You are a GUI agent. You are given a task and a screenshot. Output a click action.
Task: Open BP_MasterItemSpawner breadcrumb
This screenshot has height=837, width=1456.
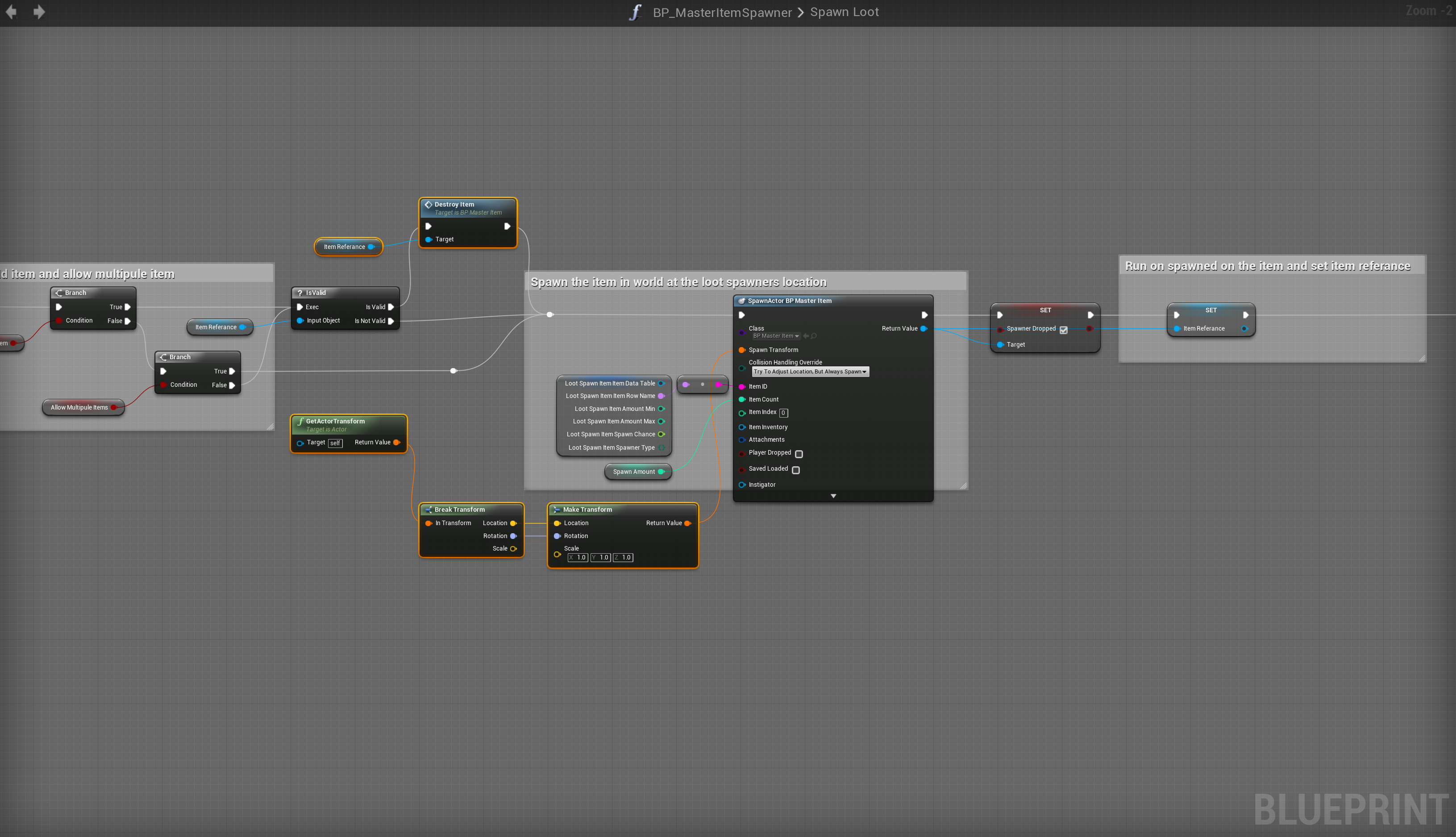pyautogui.click(x=722, y=12)
